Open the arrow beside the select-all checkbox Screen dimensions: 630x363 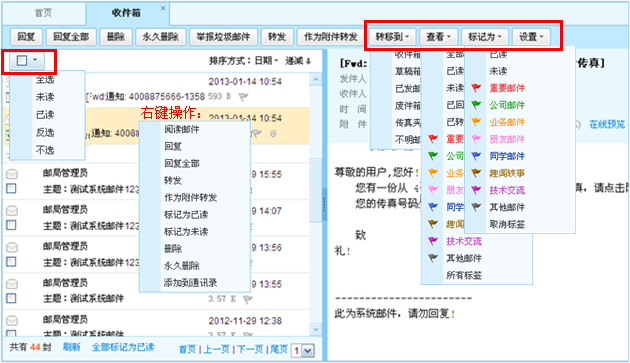35,60
